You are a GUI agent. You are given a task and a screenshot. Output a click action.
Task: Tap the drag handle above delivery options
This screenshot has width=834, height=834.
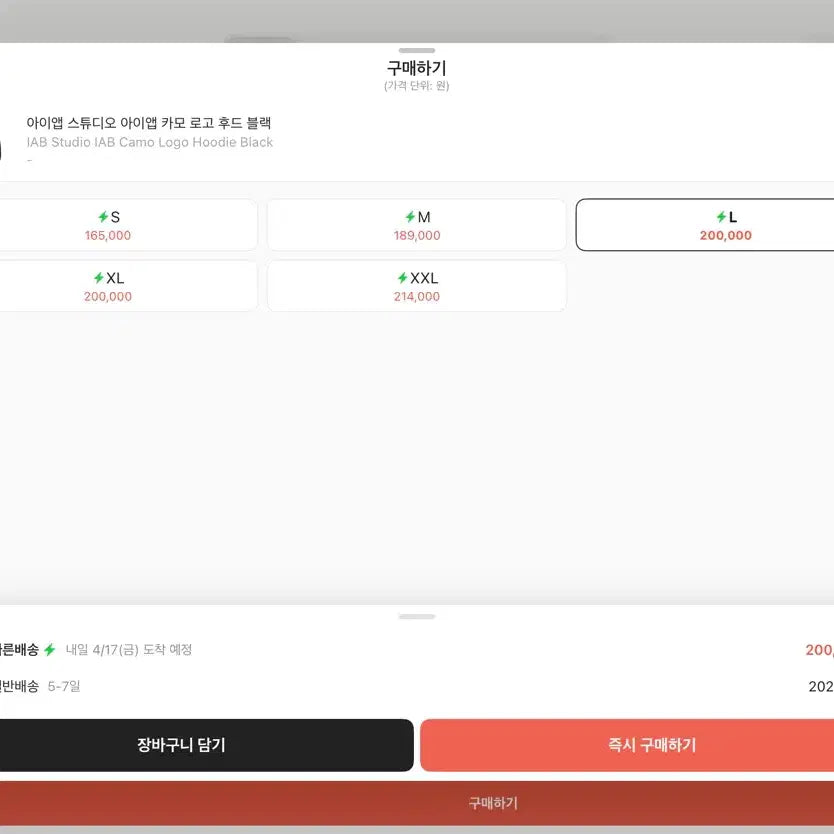pyautogui.click(x=417, y=616)
